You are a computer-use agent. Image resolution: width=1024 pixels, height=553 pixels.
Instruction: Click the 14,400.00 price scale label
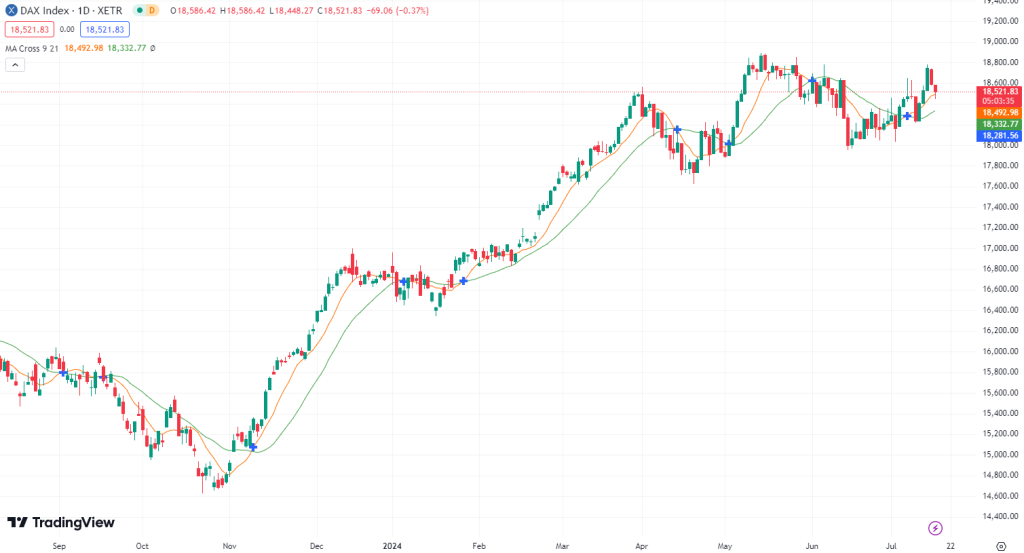(1000, 516)
